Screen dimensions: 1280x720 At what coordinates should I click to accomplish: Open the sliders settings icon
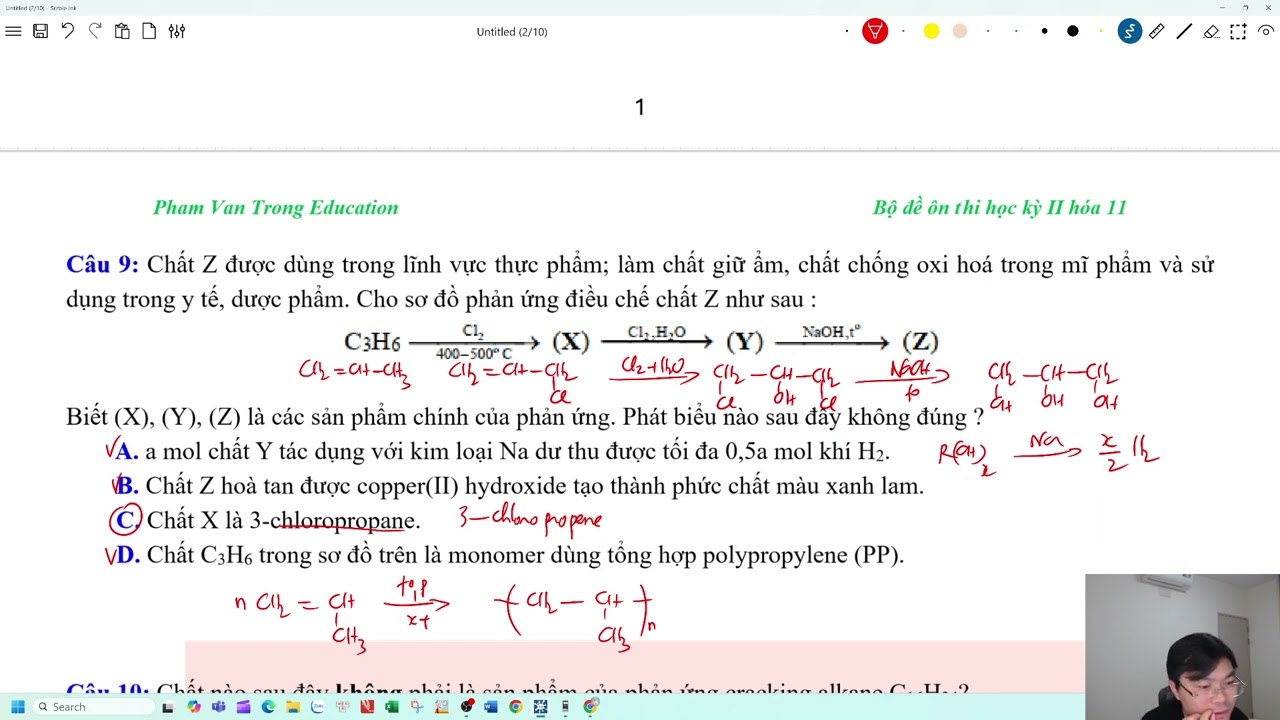tap(177, 31)
